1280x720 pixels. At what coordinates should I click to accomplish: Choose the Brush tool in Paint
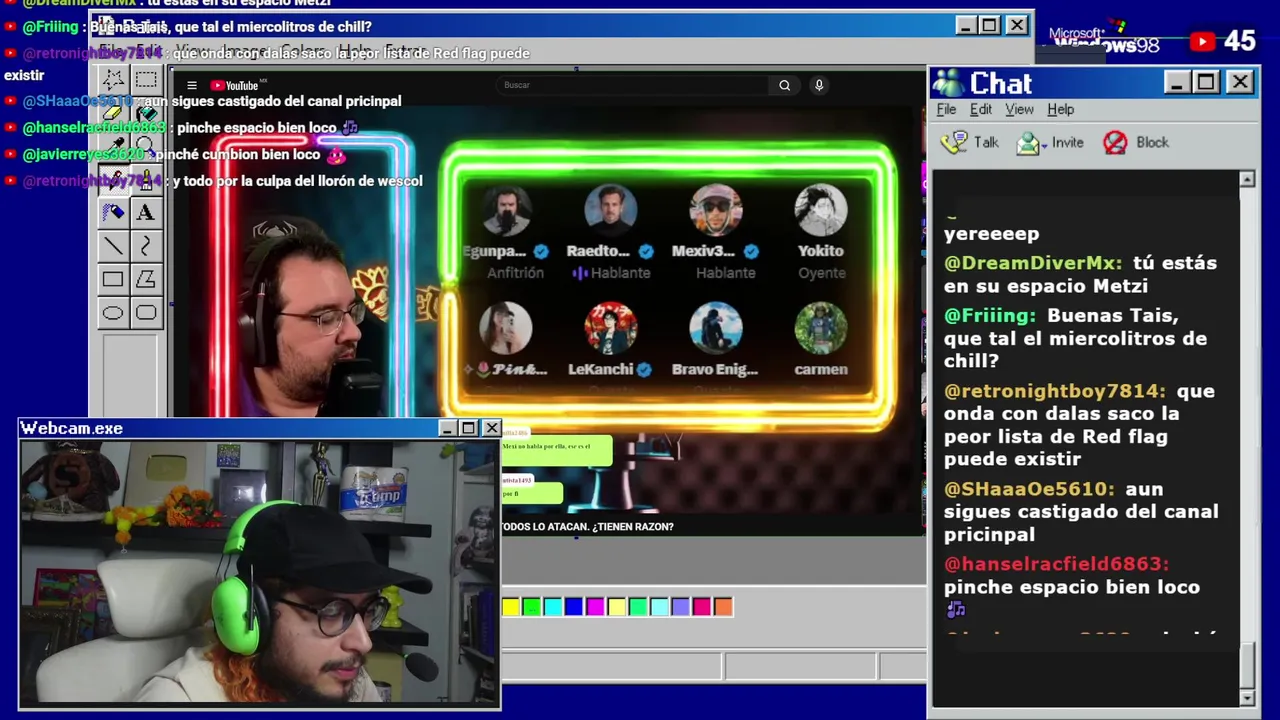(x=146, y=179)
